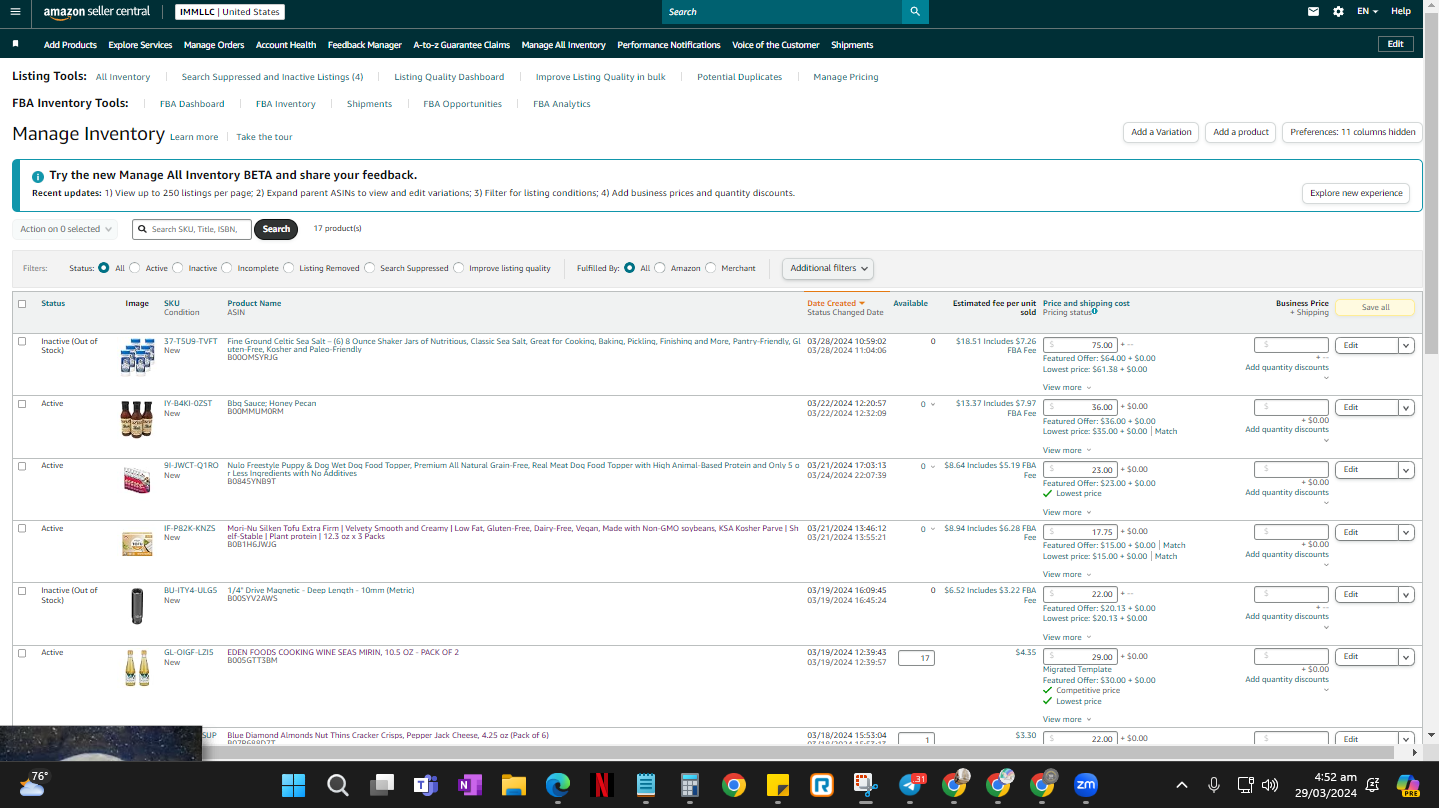This screenshot has width=1439, height=808.
Task: Click Match link next to Bbq Sauce lowest price
Action: coord(1166,432)
